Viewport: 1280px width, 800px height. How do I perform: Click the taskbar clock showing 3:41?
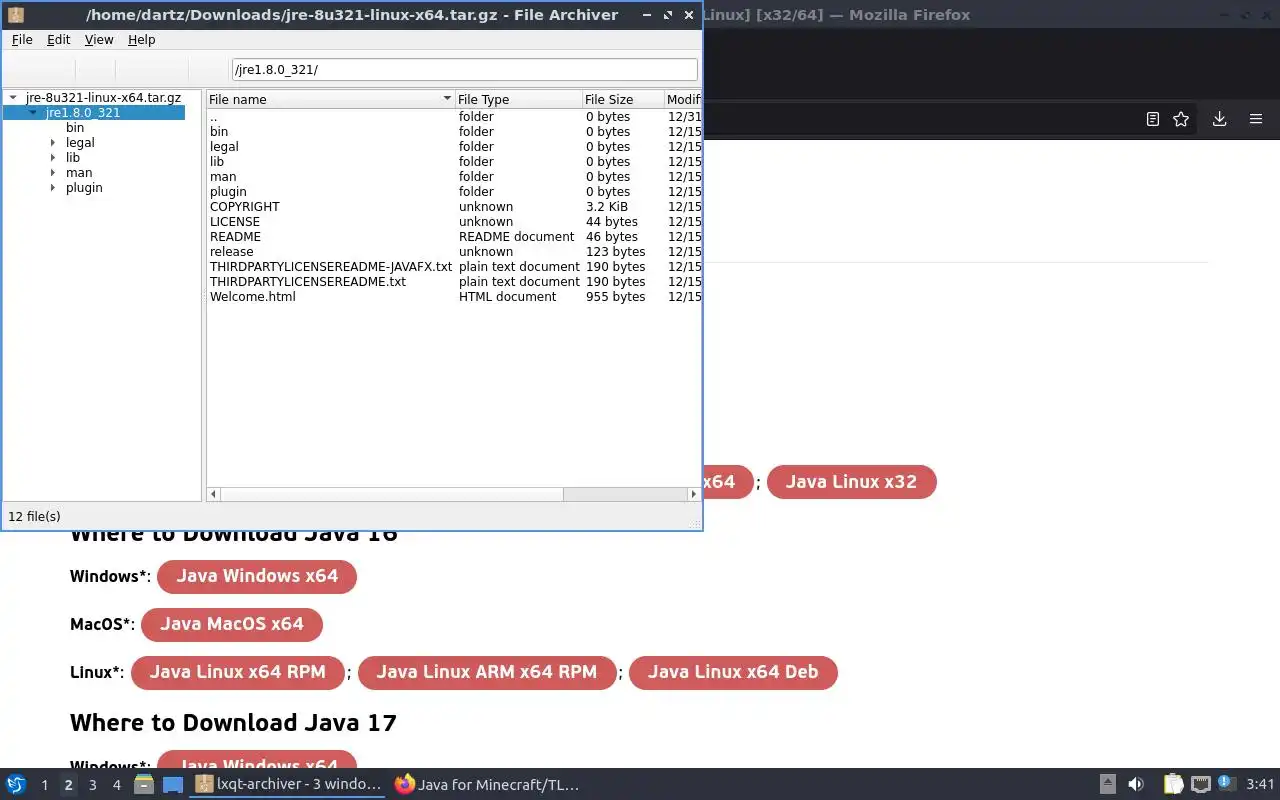[x=1260, y=784]
